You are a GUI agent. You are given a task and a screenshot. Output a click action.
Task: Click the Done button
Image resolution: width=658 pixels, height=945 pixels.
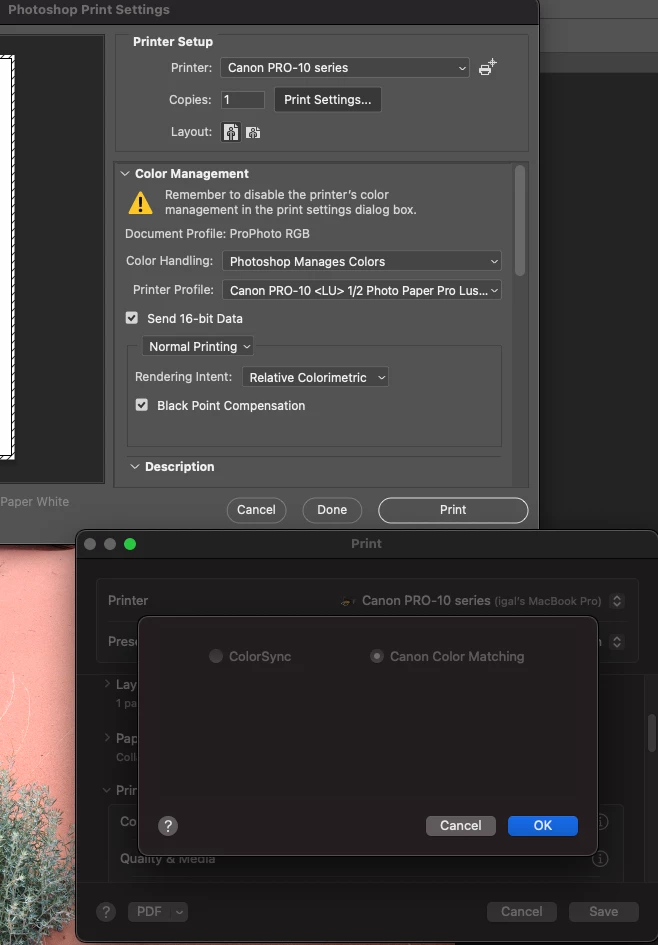(332, 510)
